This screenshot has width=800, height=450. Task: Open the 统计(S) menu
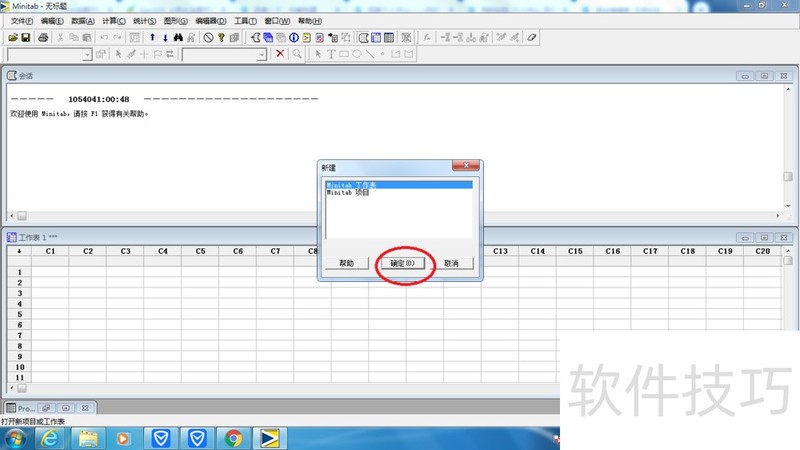tap(144, 21)
